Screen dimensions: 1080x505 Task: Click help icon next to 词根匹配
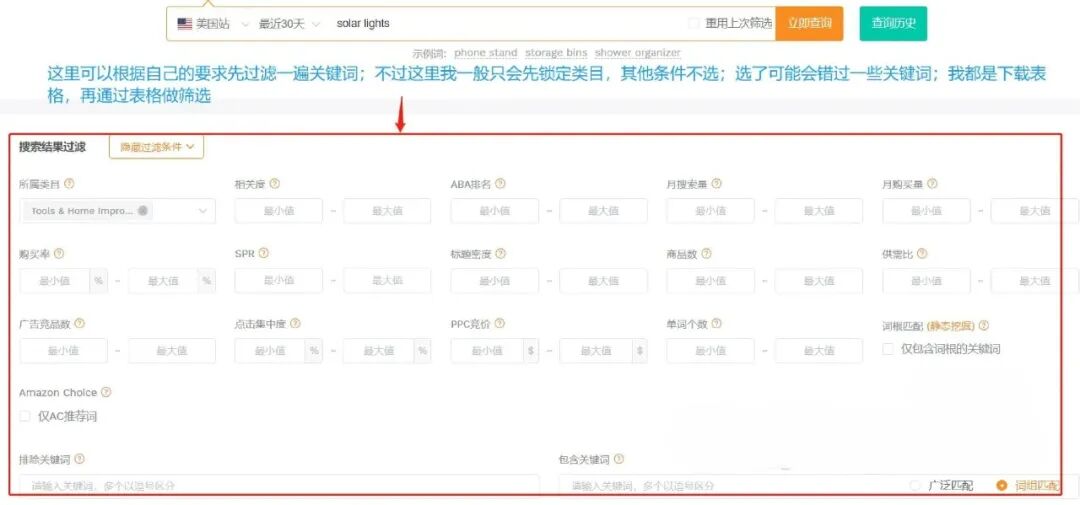(984, 325)
